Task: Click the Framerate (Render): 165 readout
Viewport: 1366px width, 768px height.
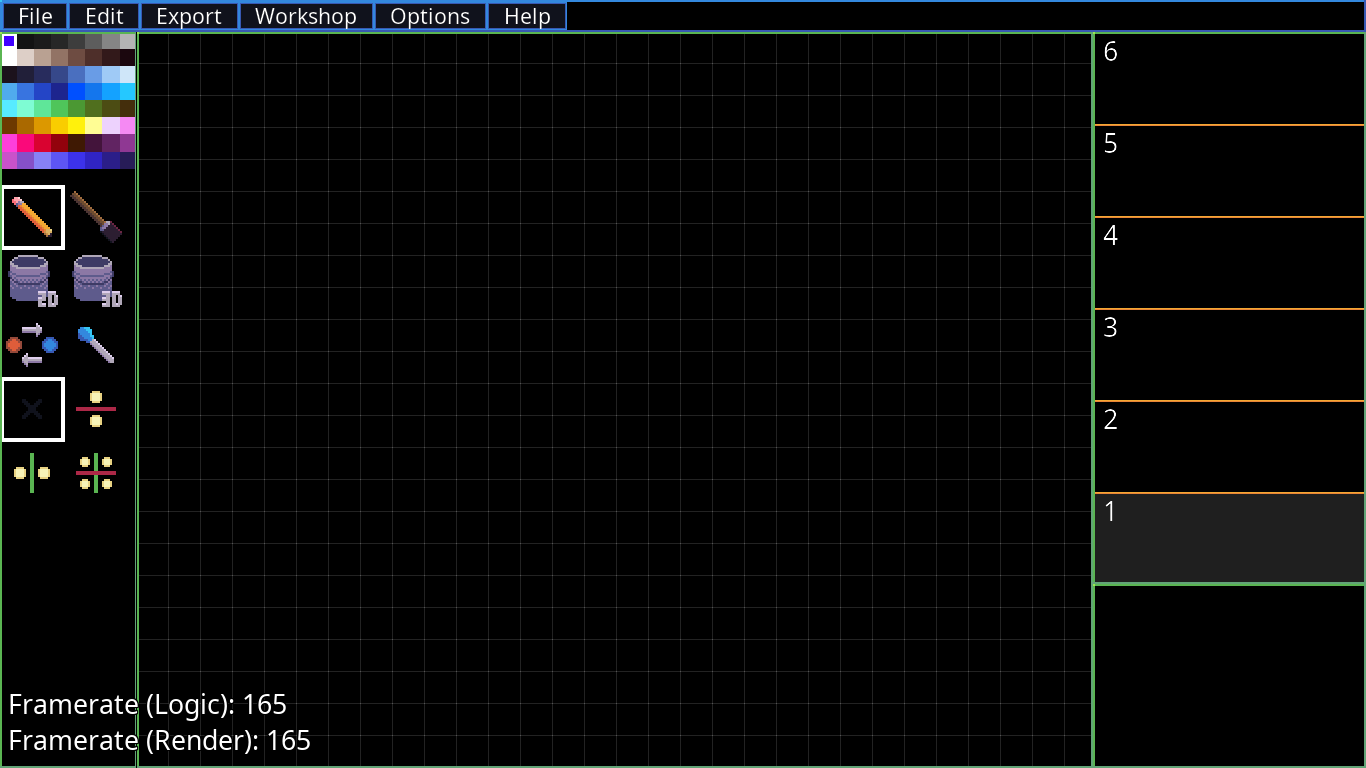Action: pos(160,741)
